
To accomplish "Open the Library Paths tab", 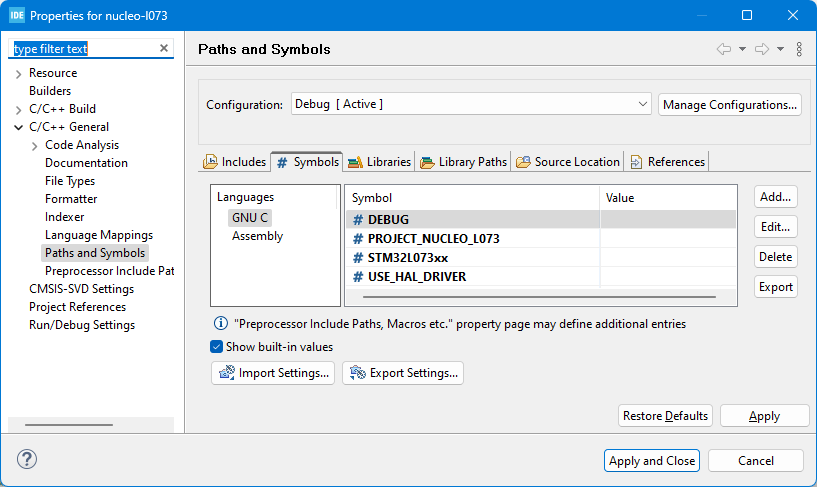I will (x=464, y=162).
